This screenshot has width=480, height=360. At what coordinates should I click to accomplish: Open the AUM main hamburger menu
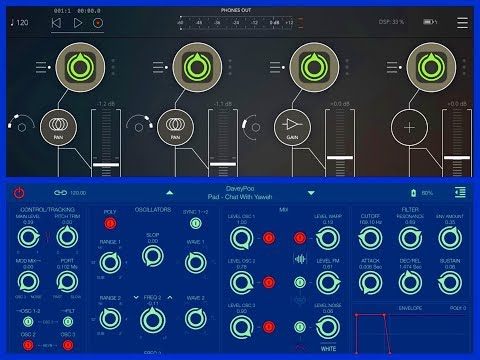[x=462, y=23]
